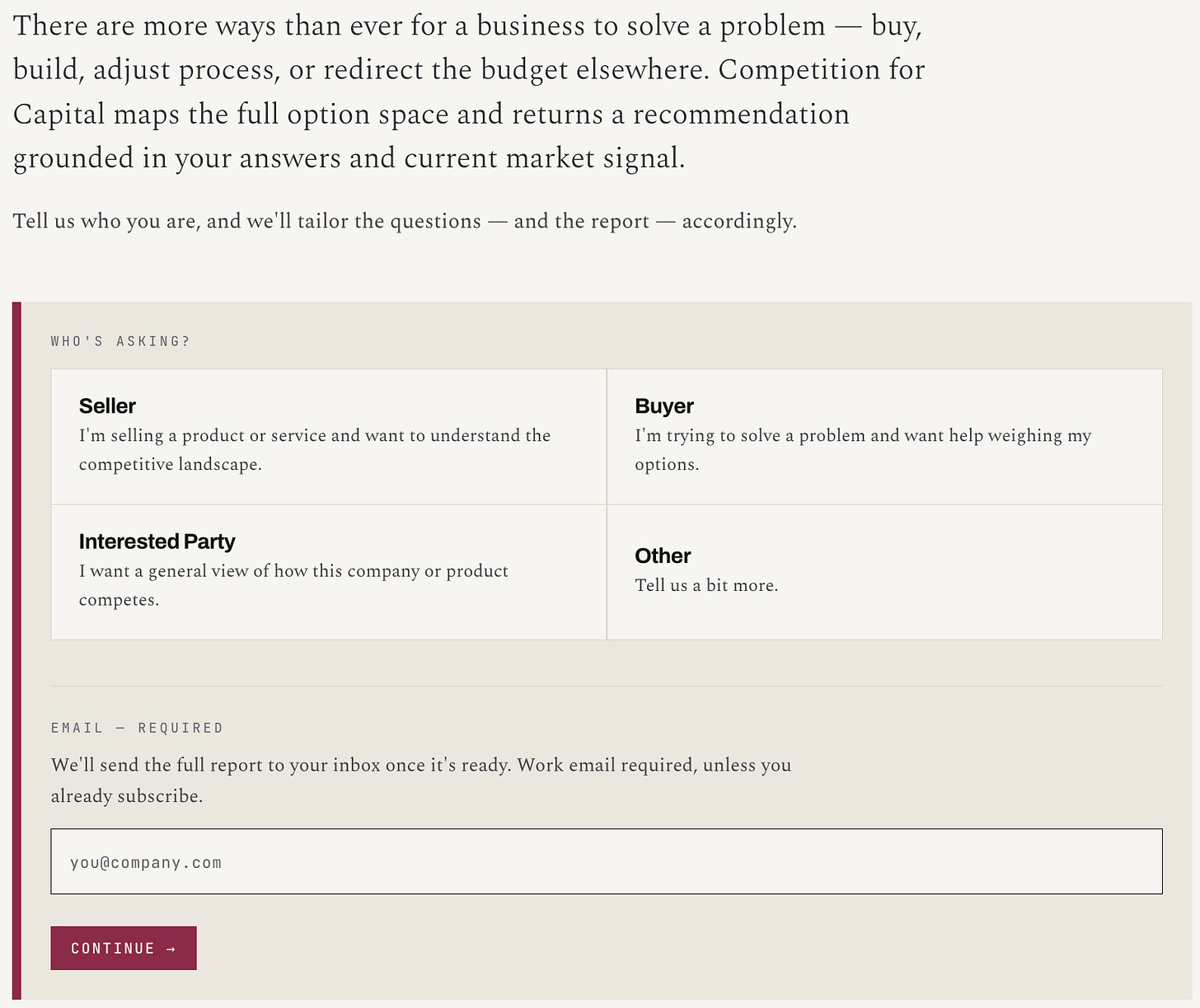Image resolution: width=1200 pixels, height=1008 pixels.
Task: Click the maroon vertical accent bar
Action: pos(16,651)
